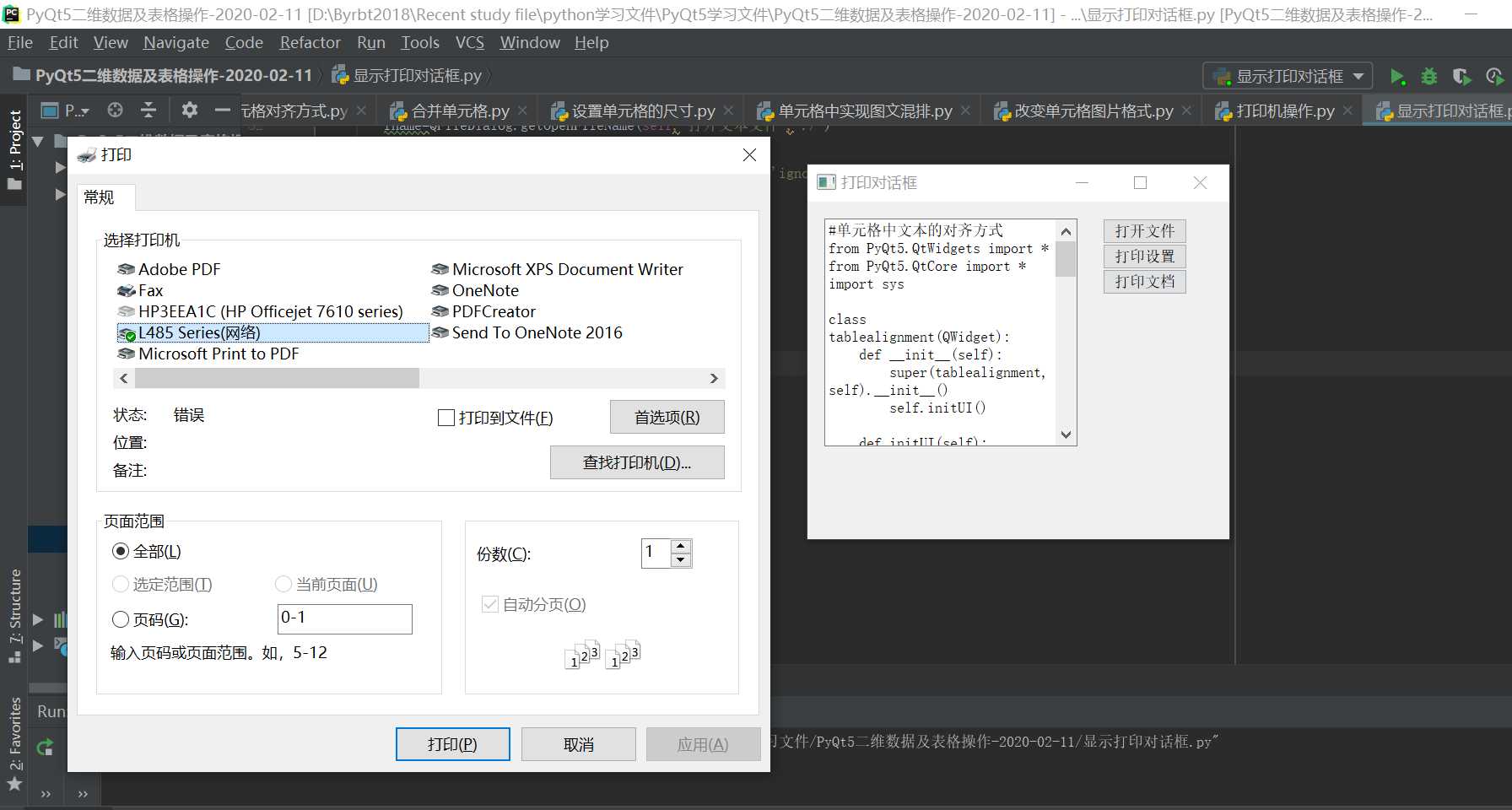
Task: Click 打印文档 in 打印对话框 window
Action: pyautogui.click(x=1144, y=282)
